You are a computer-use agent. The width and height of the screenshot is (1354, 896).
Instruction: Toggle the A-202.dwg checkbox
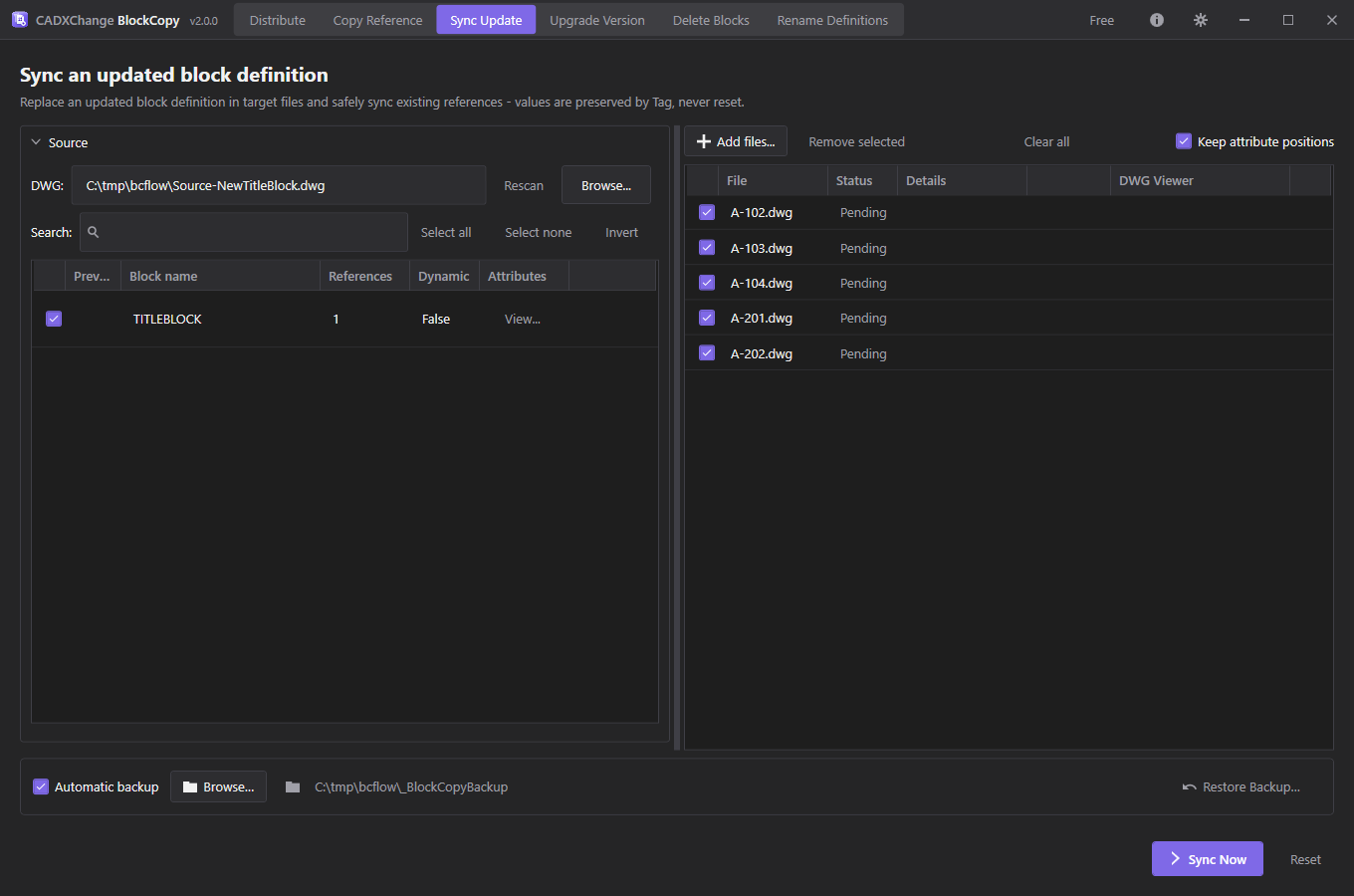pos(707,353)
